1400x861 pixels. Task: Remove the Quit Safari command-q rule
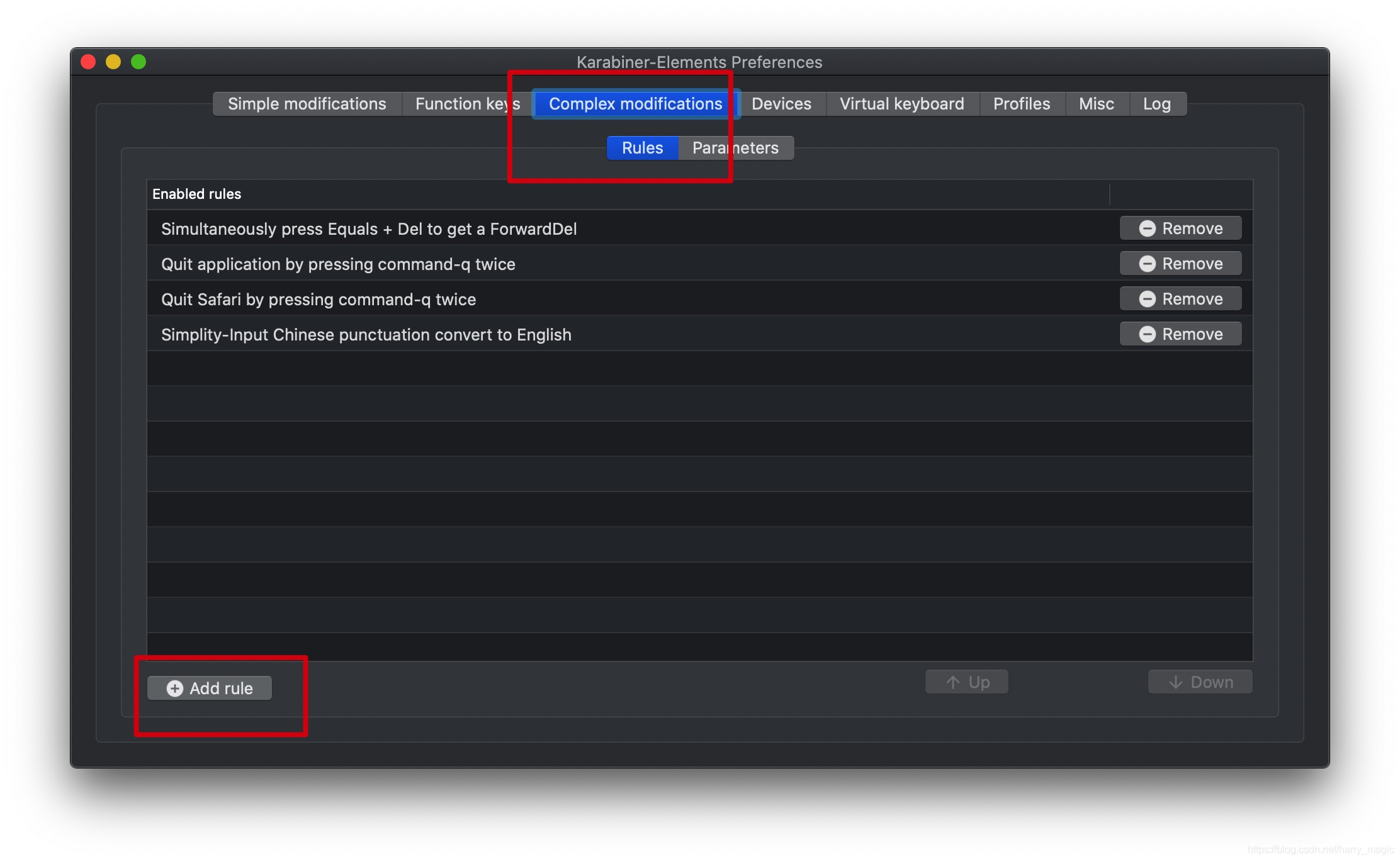(x=1180, y=299)
